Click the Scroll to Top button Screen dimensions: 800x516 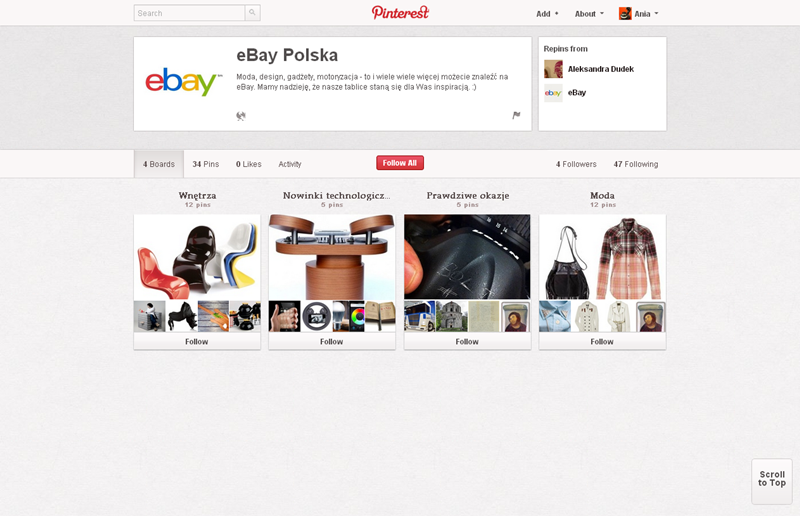(x=771, y=481)
